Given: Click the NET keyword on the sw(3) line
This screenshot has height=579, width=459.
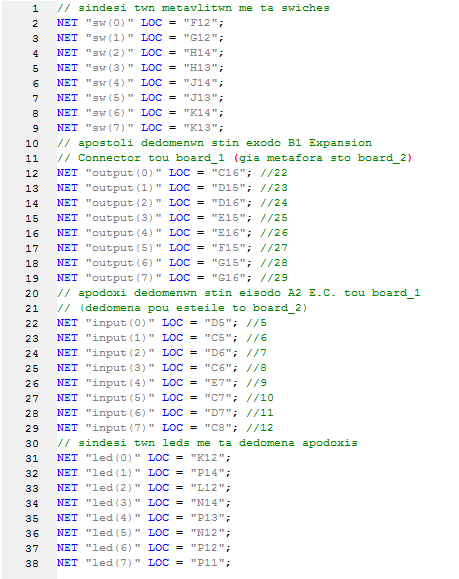Looking at the screenshot, I should (x=67, y=68).
